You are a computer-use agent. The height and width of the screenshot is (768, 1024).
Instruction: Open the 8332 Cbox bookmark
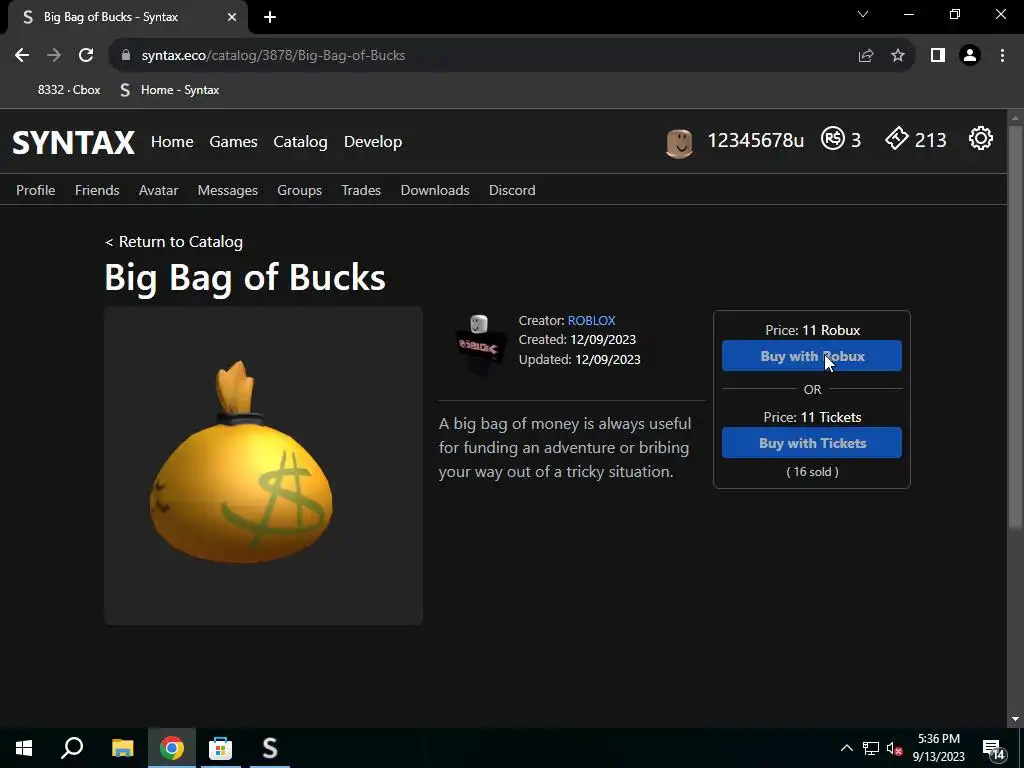click(x=69, y=90)
